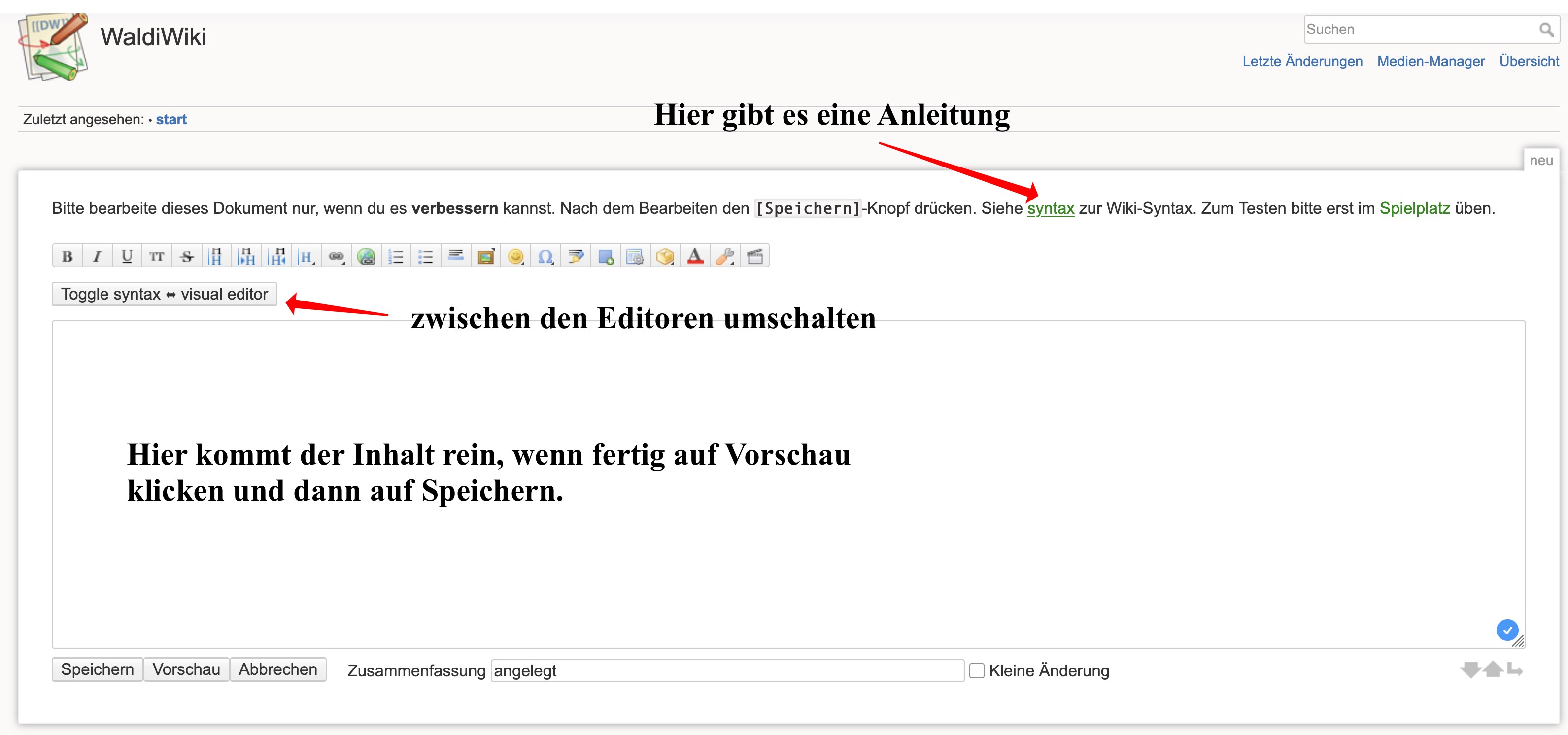Open the red text color picker
This screenshot has height=735, width=1568.
(695, 256)
